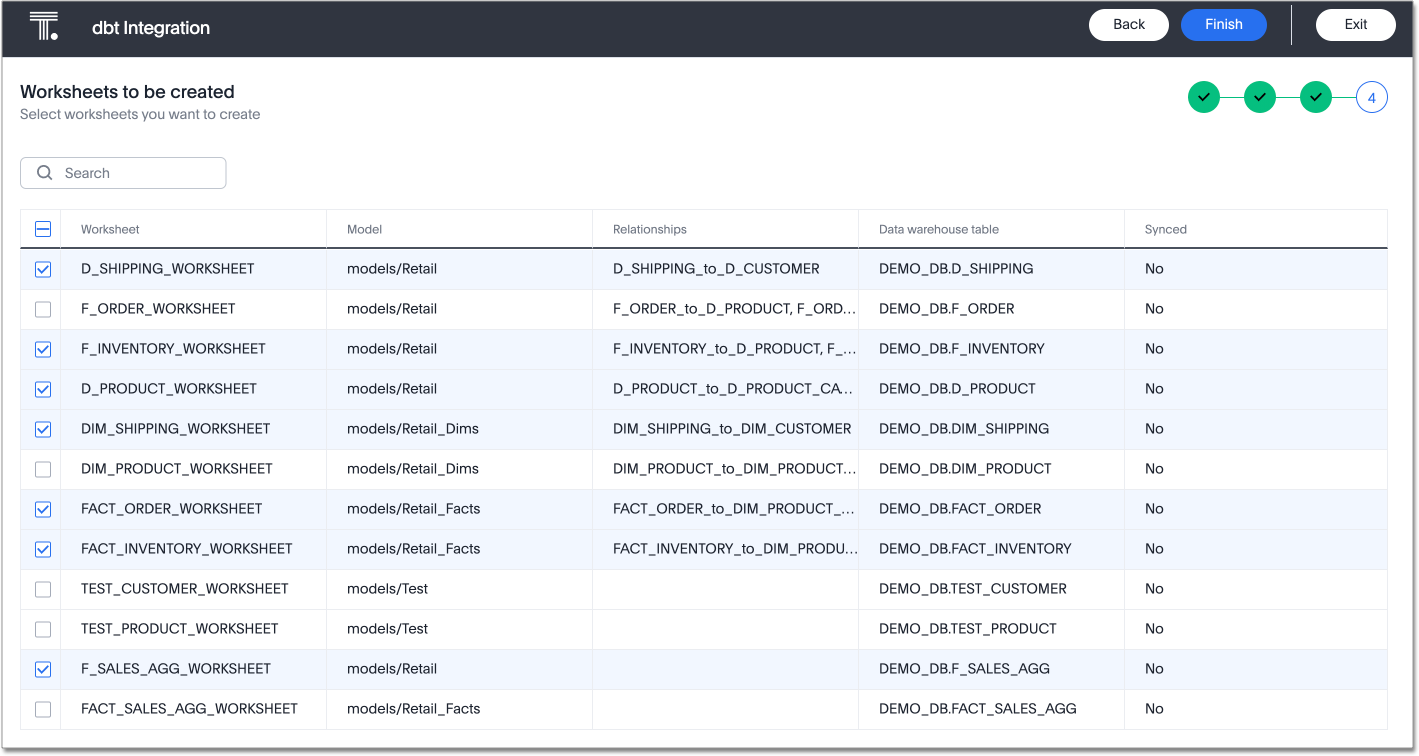The height and width of the screenshot is (756, 1419).
Task: Exit the dbt Integration wizard
Action: 1355,24
